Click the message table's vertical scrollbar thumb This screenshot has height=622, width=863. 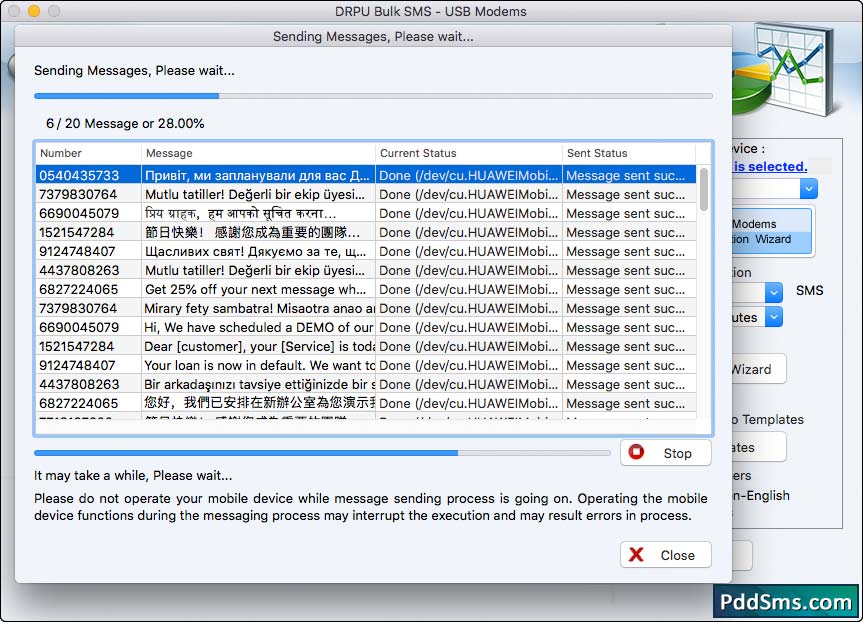tap(703, 189)
